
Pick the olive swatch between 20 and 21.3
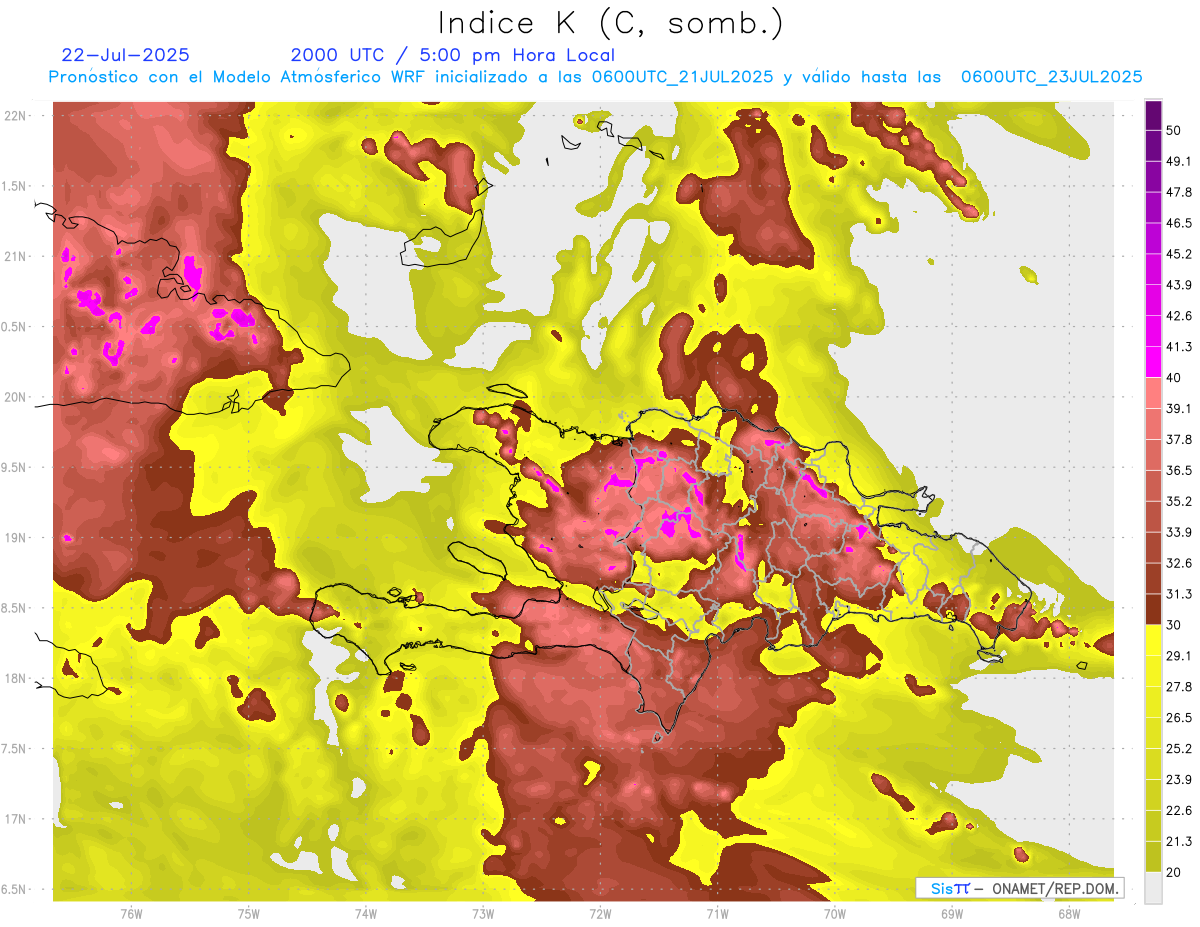[1153, 857]
